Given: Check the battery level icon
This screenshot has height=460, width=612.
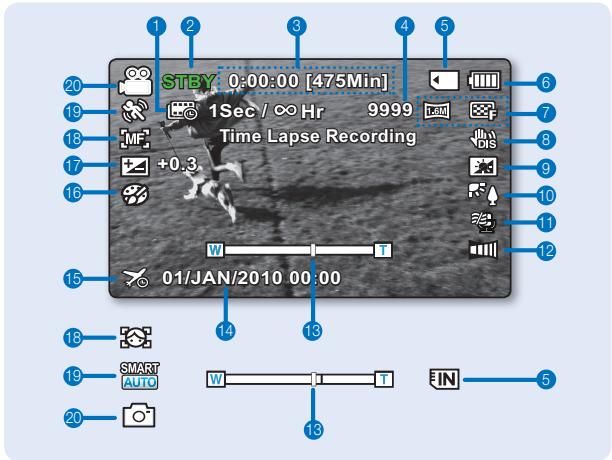Looking at the screenshot, I should coord(484,81).
